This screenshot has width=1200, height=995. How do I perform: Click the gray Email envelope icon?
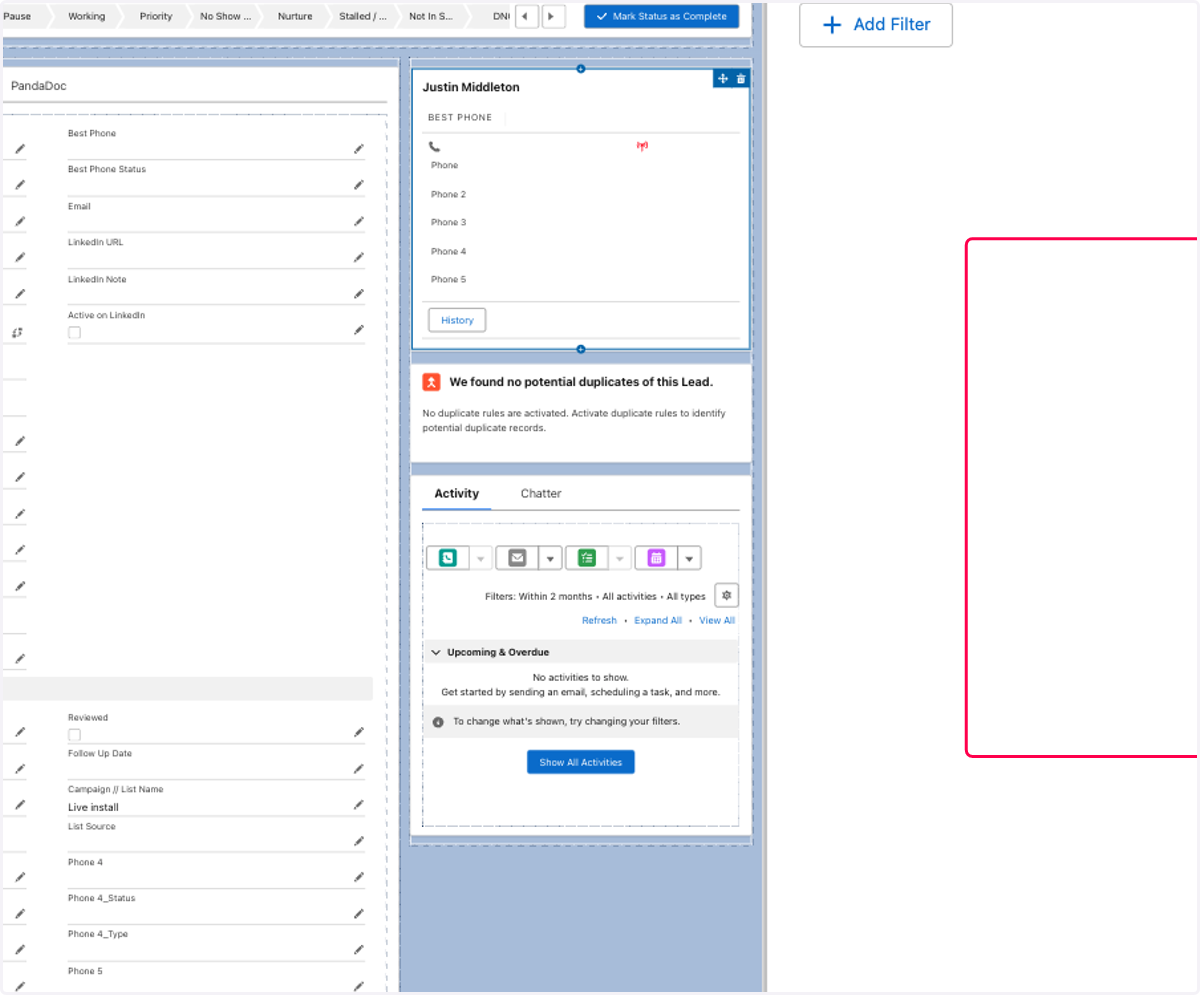coord(517,558)
